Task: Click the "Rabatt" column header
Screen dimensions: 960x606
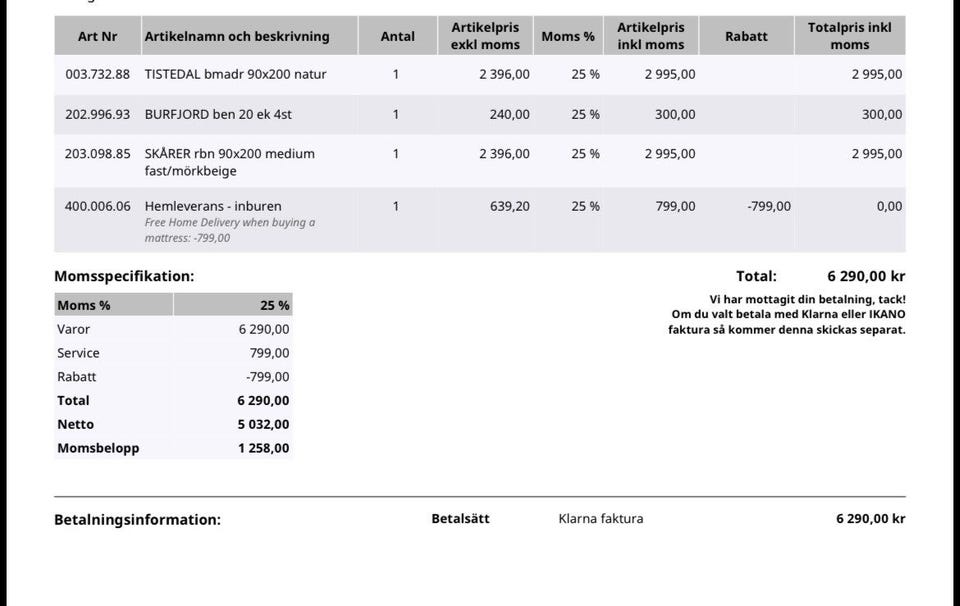Action: point(746,36)
